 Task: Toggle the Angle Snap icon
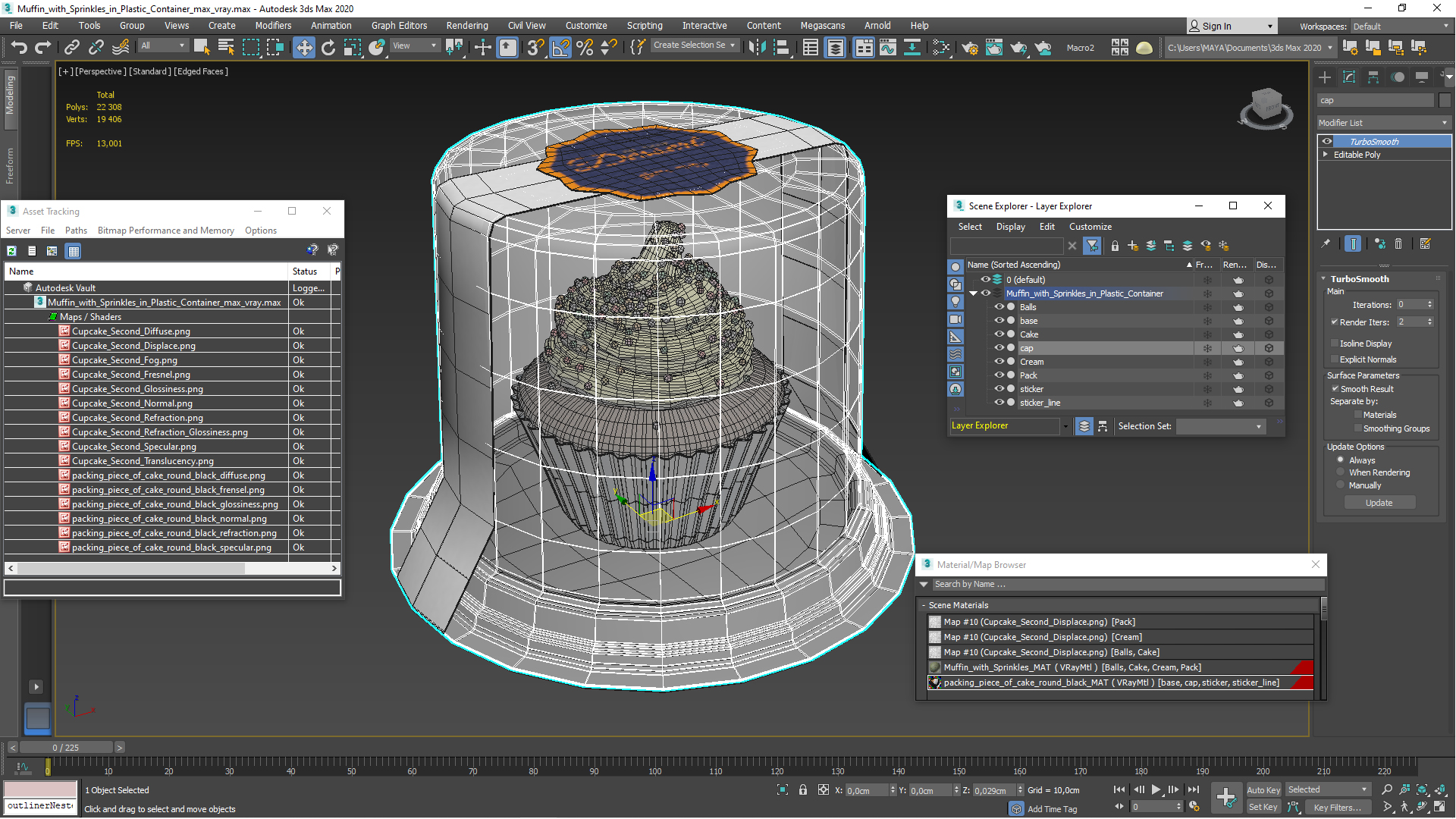point(560,48)
